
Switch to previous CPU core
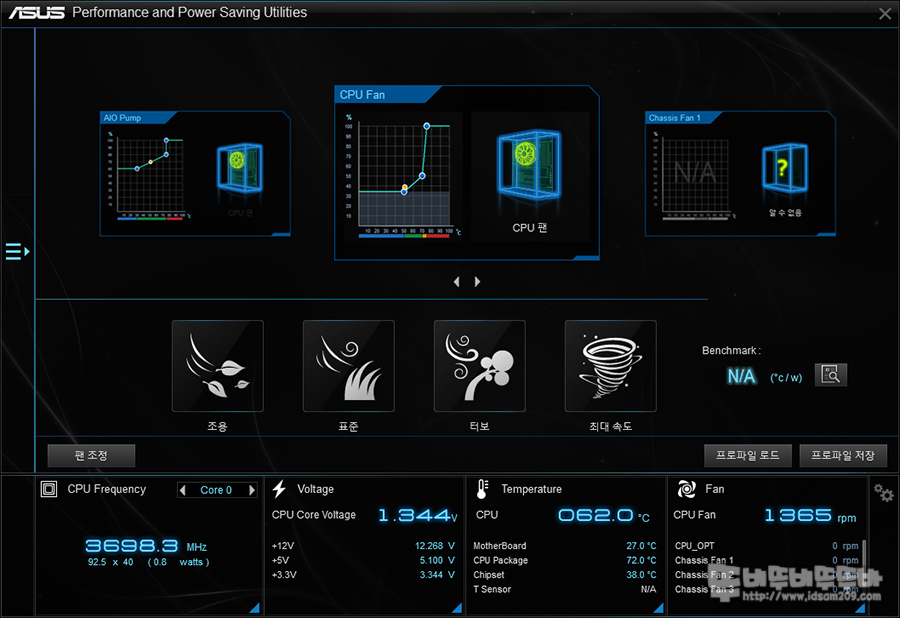point(183,490)
